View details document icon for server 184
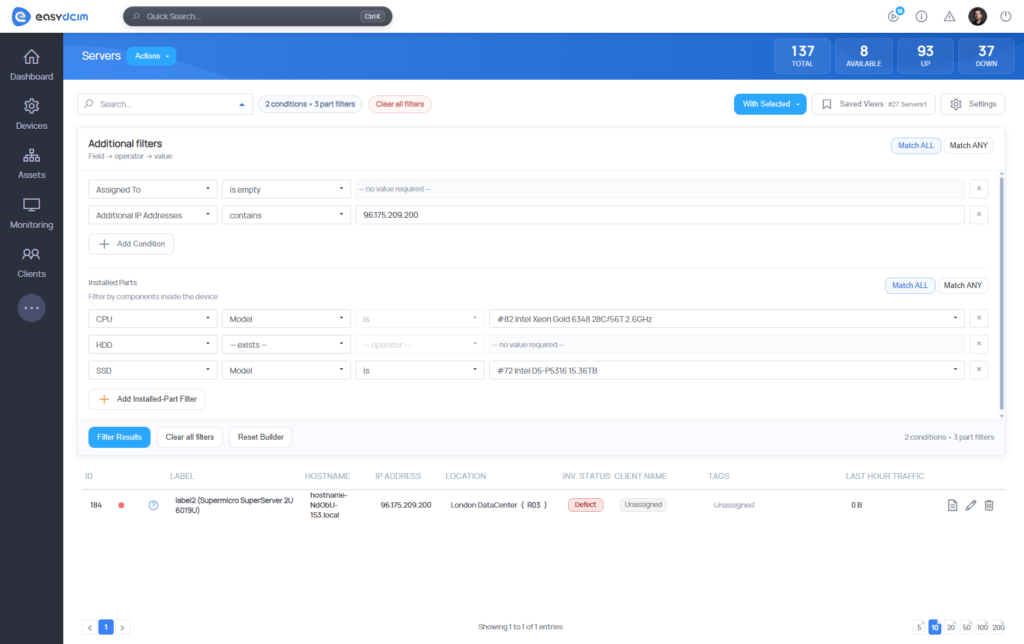 point(953,505)
